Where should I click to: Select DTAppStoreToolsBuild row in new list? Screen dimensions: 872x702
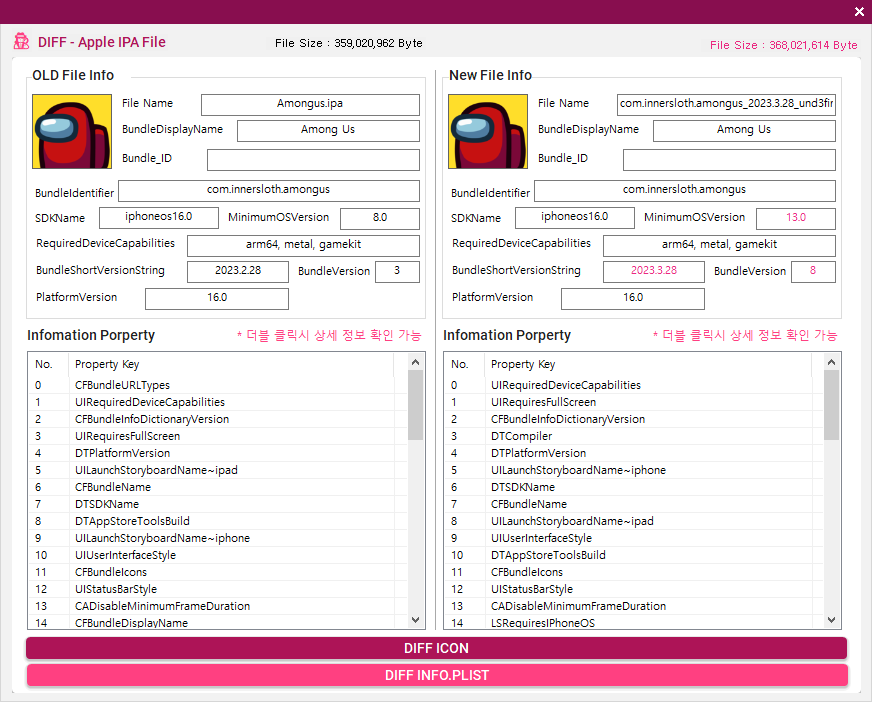[x=635, y=555]
